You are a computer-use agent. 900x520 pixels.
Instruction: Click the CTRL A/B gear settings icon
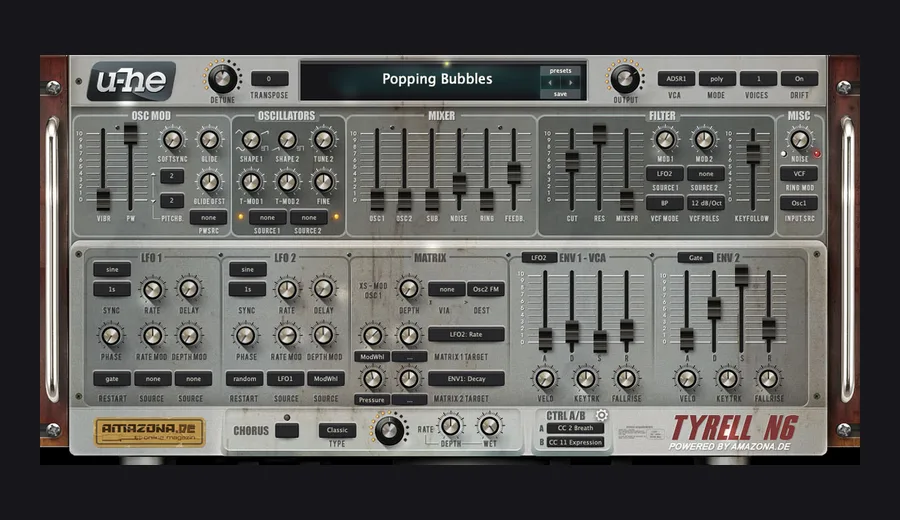click(x=601, y=414)
